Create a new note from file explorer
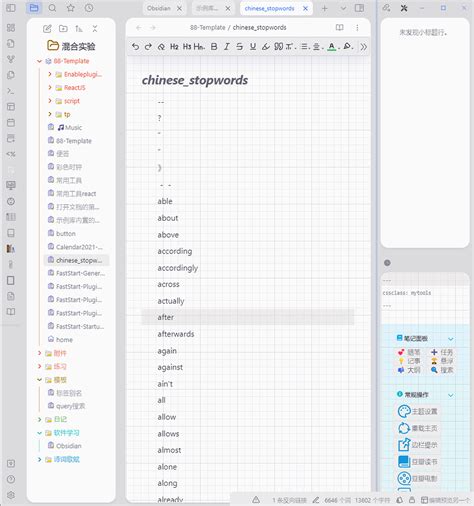 [x=47, y=29]
